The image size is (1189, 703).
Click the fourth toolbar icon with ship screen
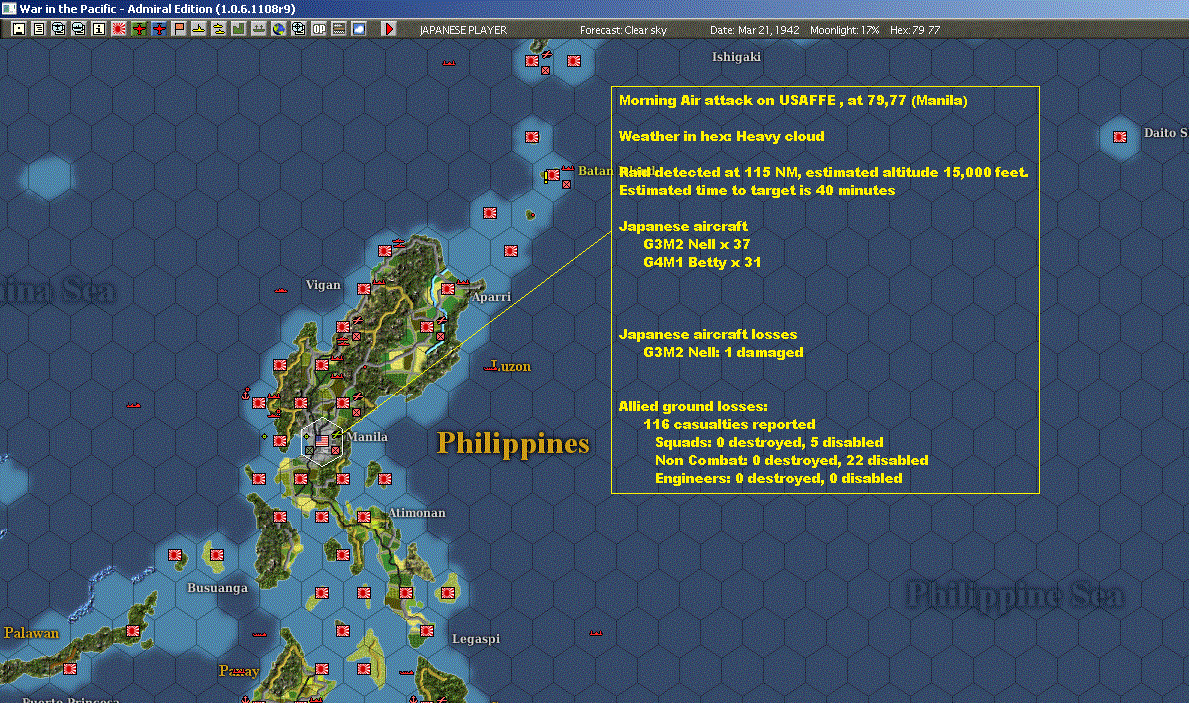click(x=78, y=29)
